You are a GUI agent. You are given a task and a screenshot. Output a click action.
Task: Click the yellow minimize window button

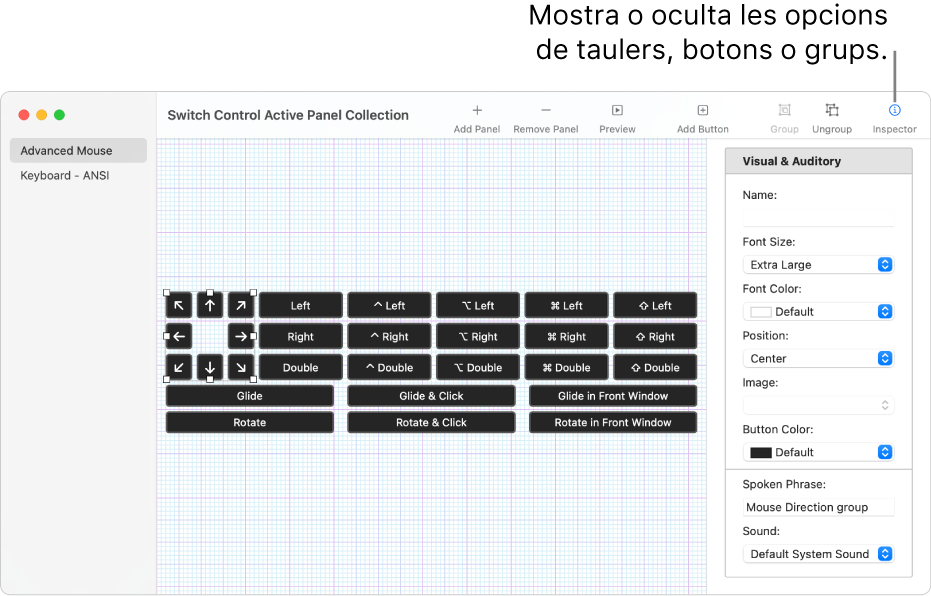point(42,115)
